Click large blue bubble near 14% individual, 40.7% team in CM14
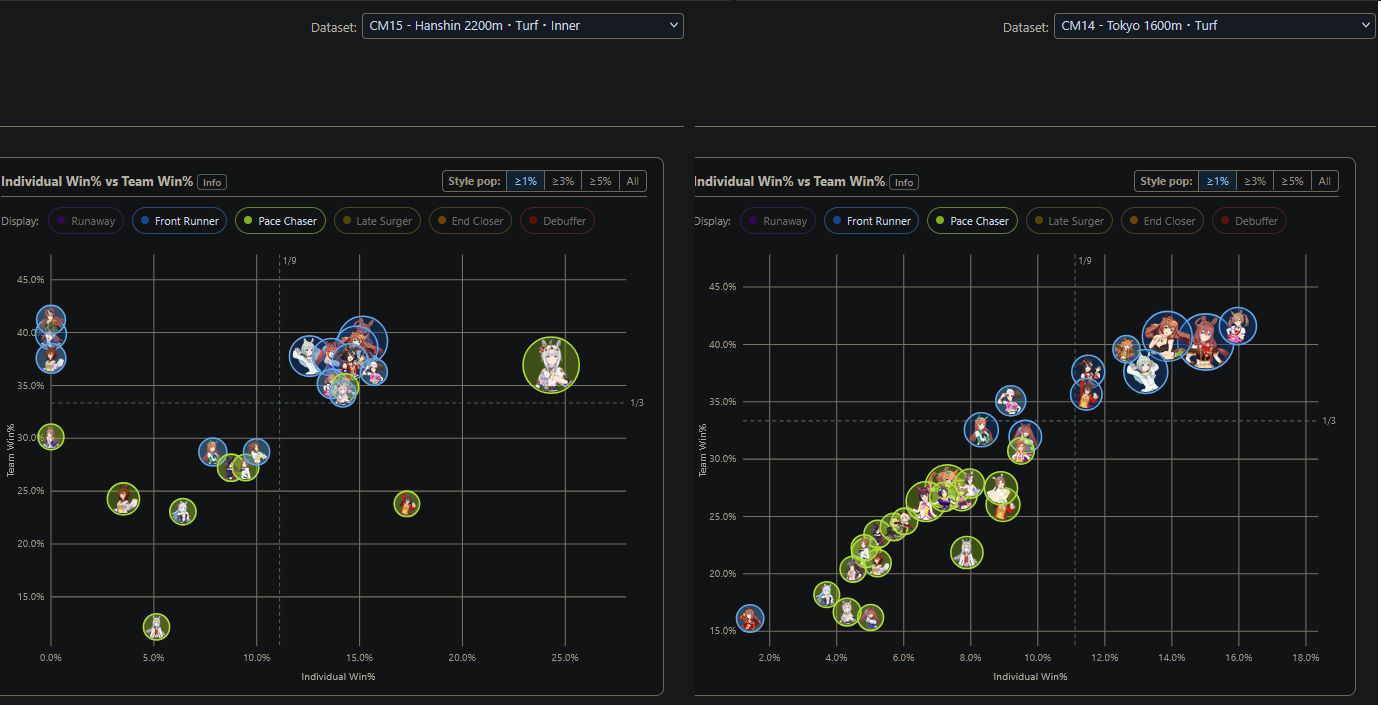The image size is (1381, 705). 1166,336
